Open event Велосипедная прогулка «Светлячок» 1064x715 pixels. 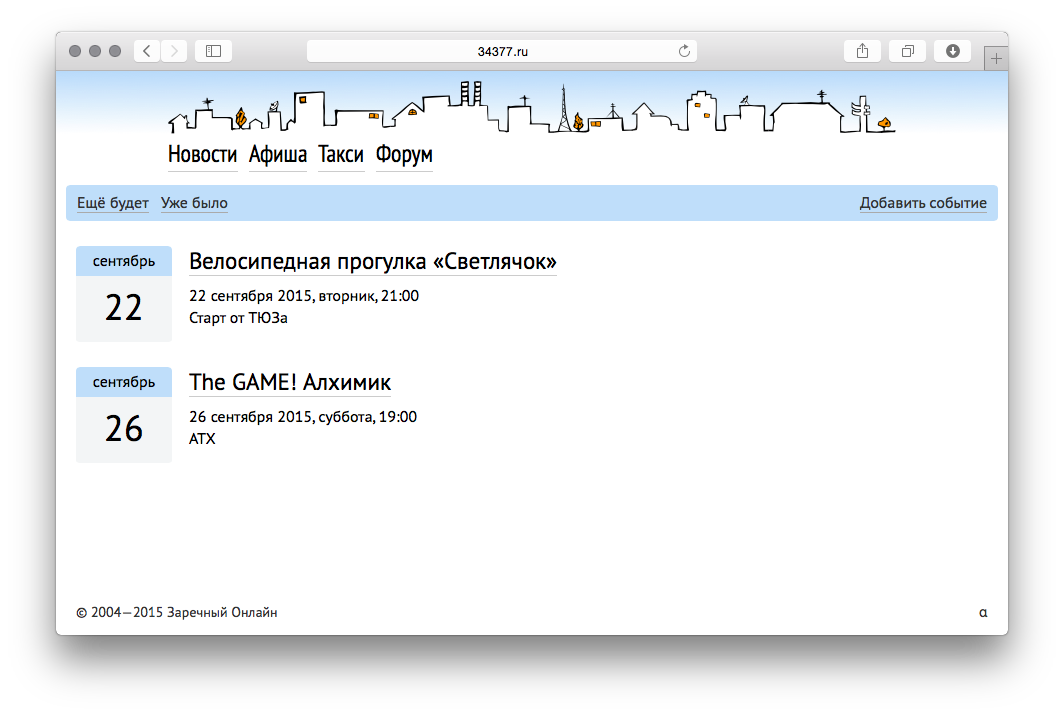pos(373,261)
